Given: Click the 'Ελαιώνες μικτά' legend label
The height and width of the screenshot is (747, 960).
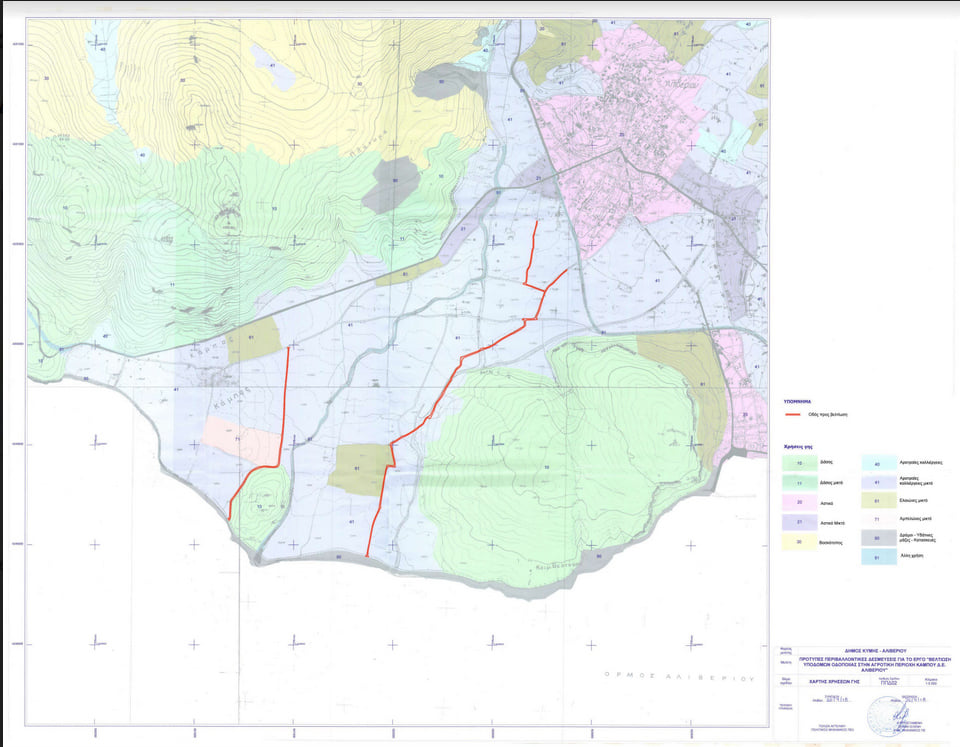Looking at the screenshot, I should point(913,500).
